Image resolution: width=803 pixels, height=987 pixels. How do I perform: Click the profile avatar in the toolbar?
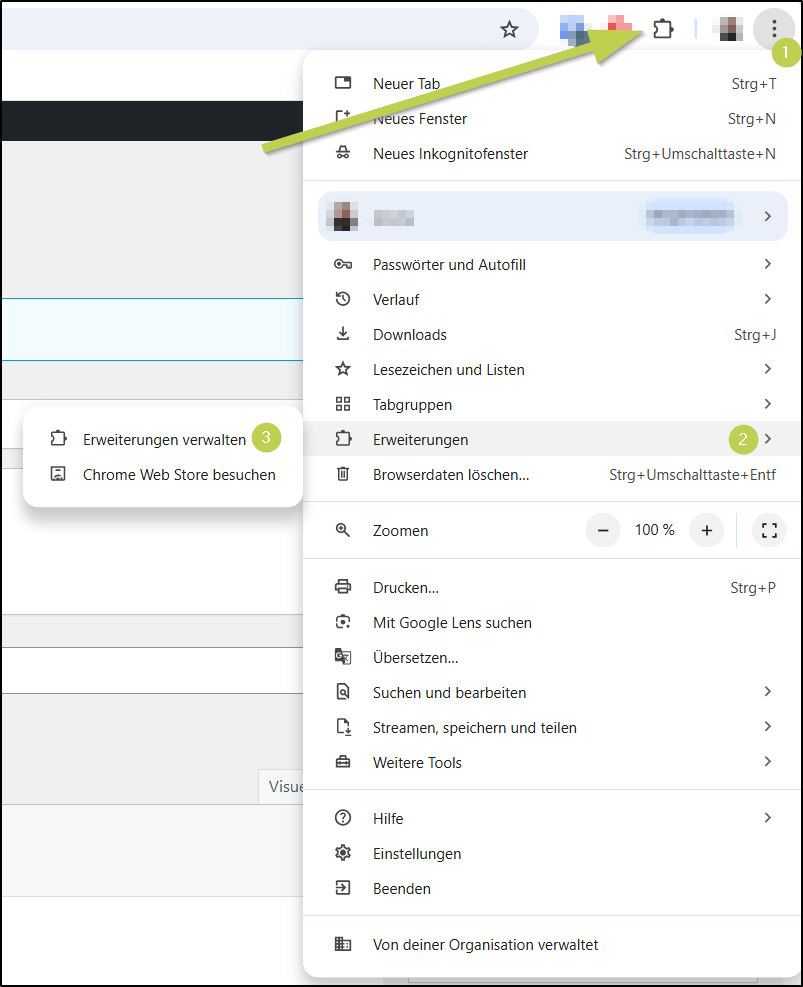730,29
